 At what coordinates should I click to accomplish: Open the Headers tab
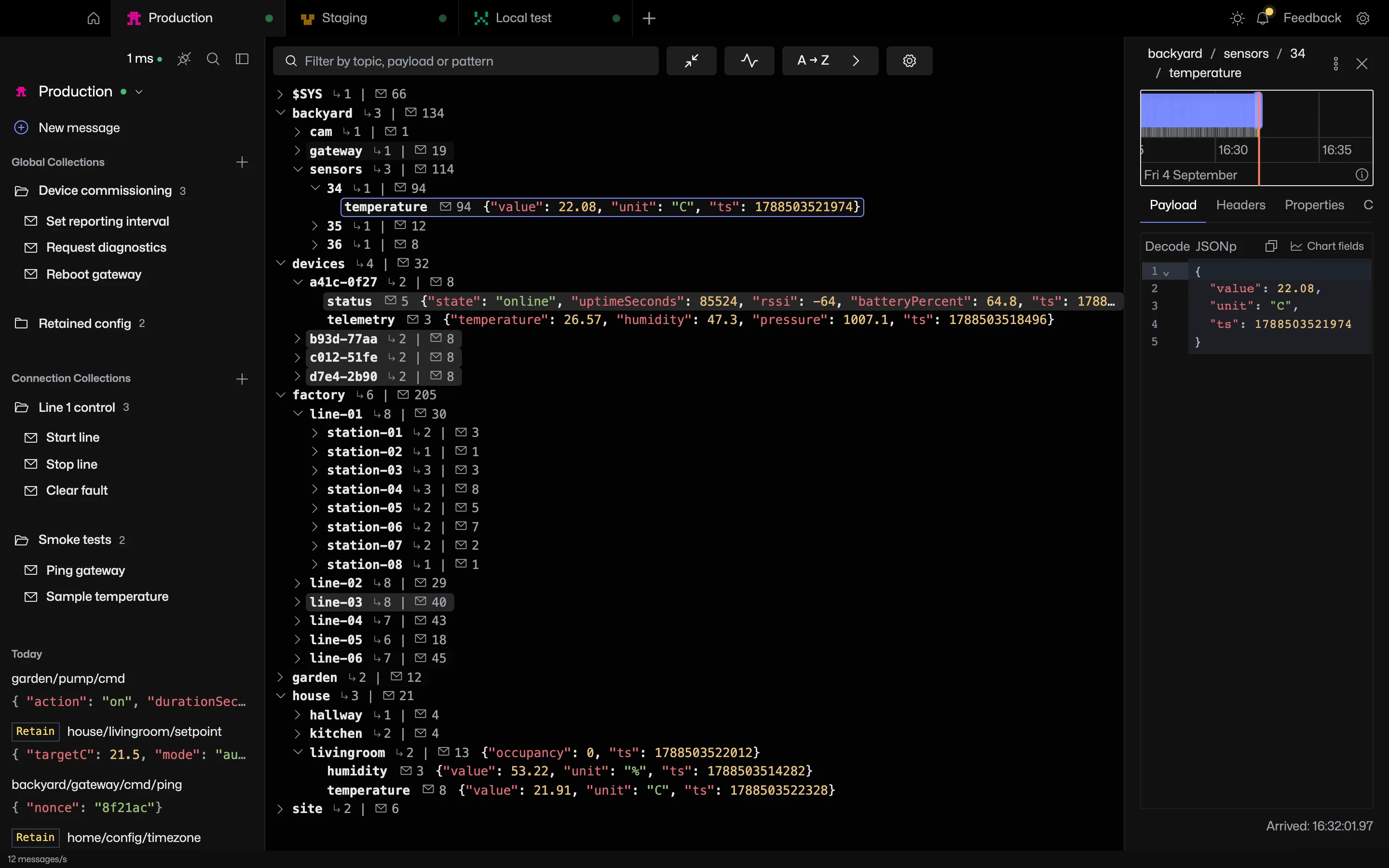[1240, 205]
